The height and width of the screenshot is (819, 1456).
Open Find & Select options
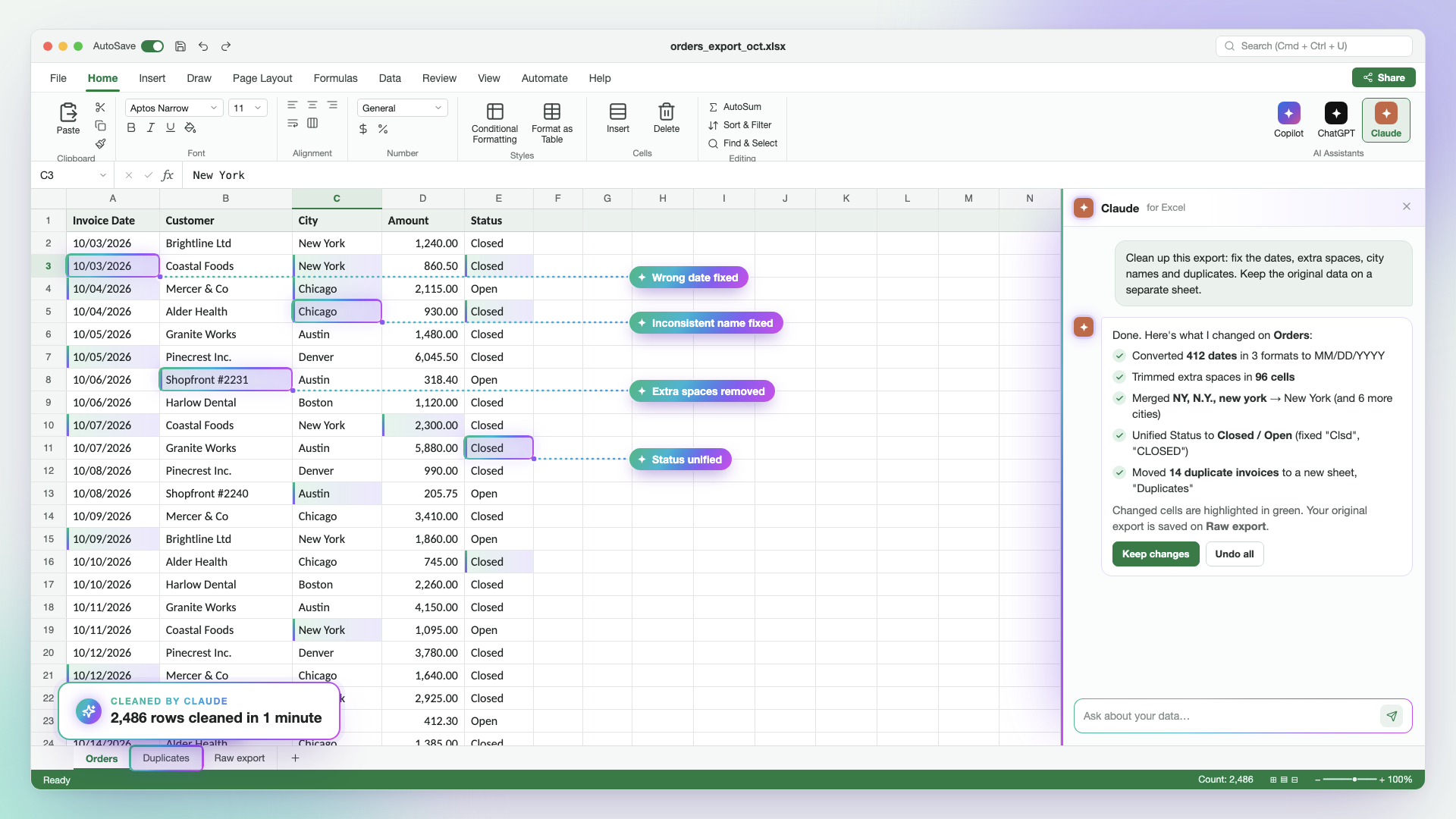click(x=743, y=143)
